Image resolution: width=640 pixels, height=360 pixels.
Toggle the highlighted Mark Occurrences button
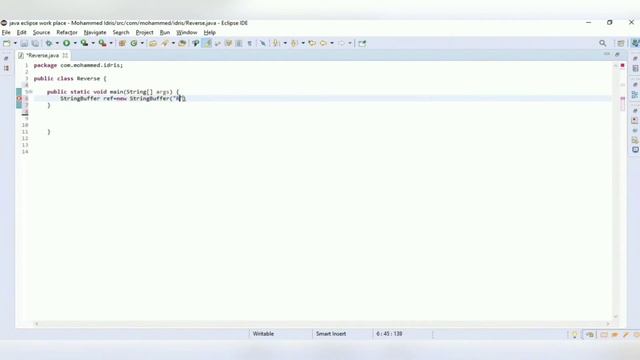207,43
